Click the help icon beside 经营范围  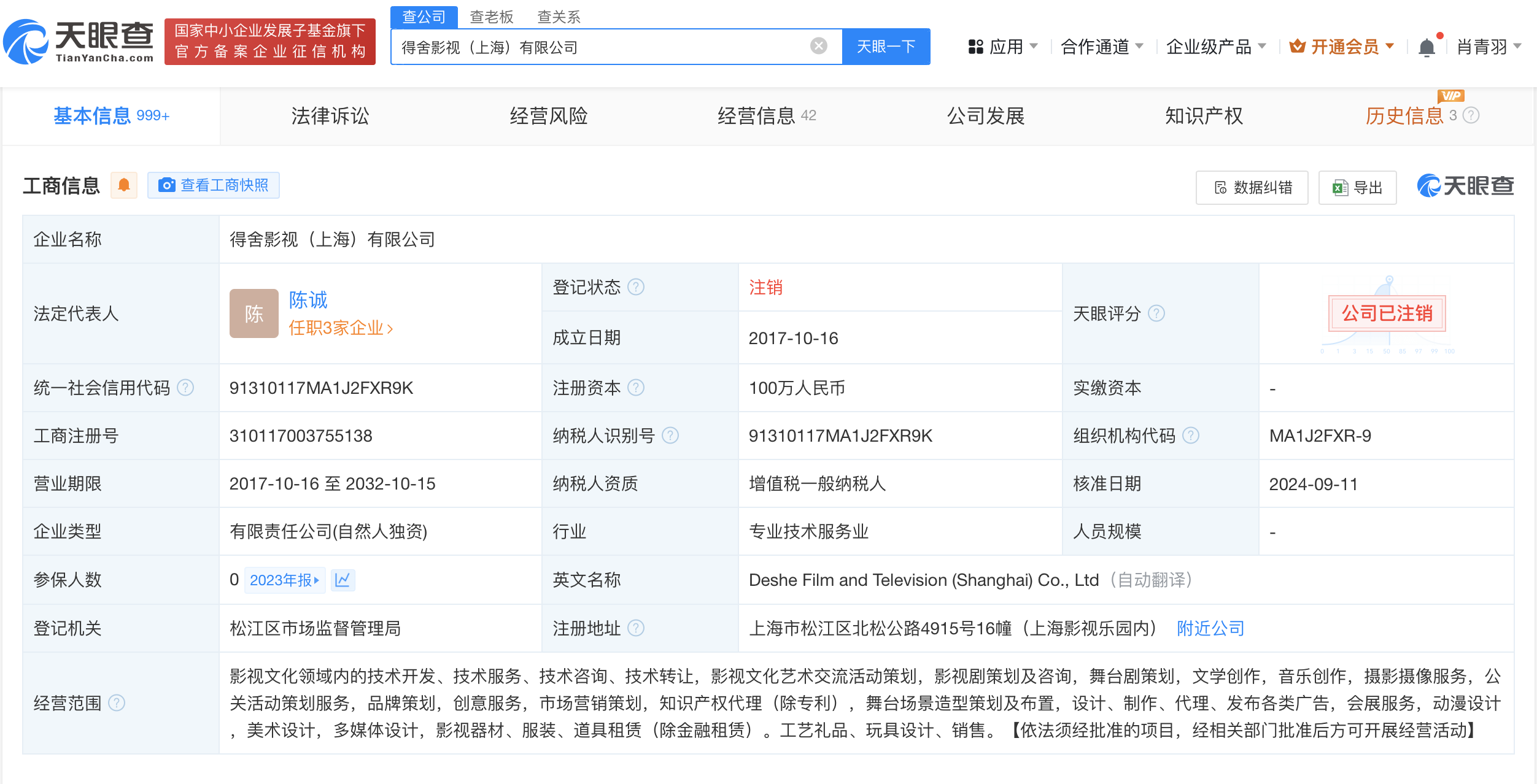pos(117,704)
